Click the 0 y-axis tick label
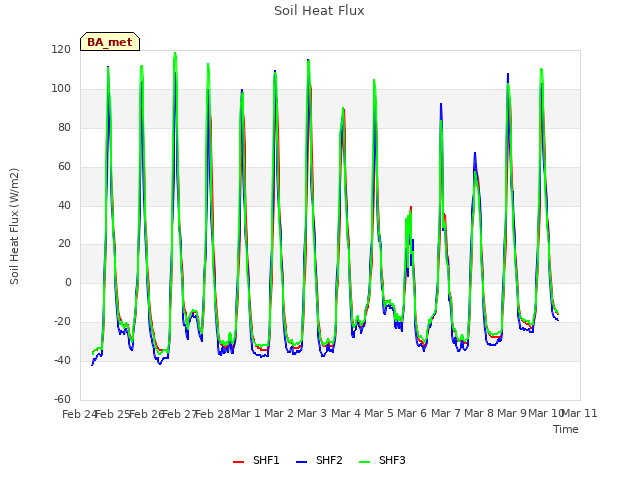 click(x=68, y=282)
